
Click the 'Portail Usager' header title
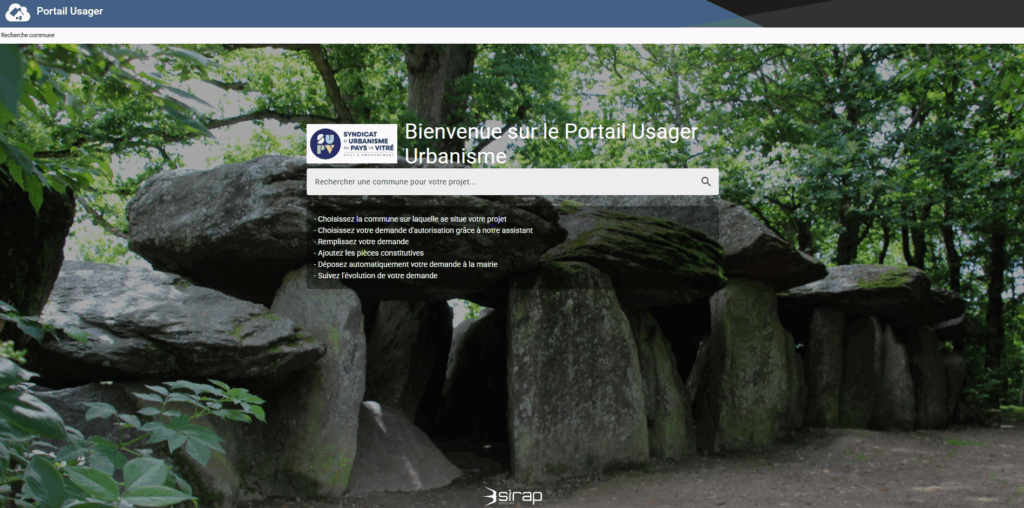(69, 12)
